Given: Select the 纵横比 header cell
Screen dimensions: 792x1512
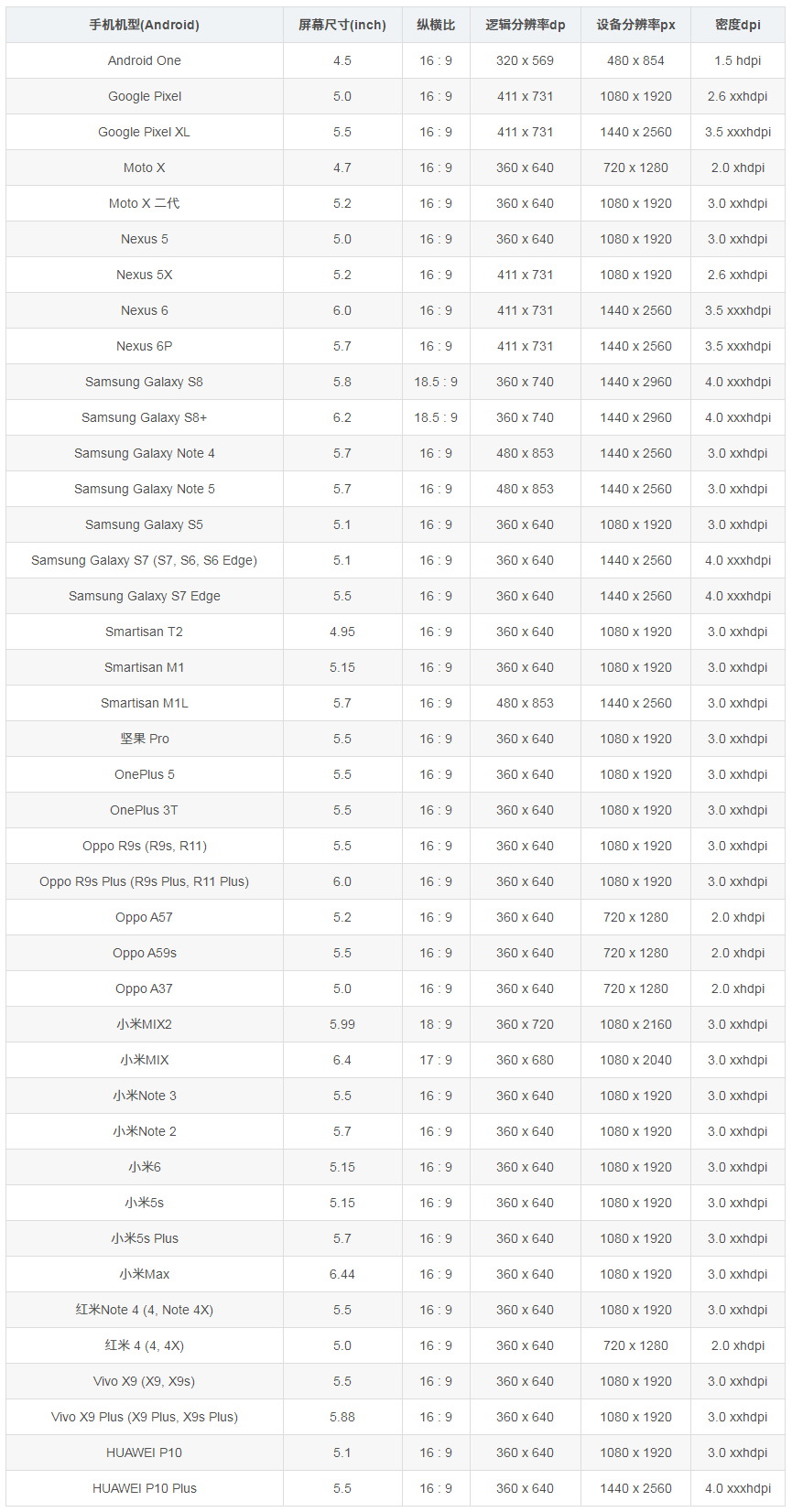Looking at the screenshot, I should pos(436,25).
